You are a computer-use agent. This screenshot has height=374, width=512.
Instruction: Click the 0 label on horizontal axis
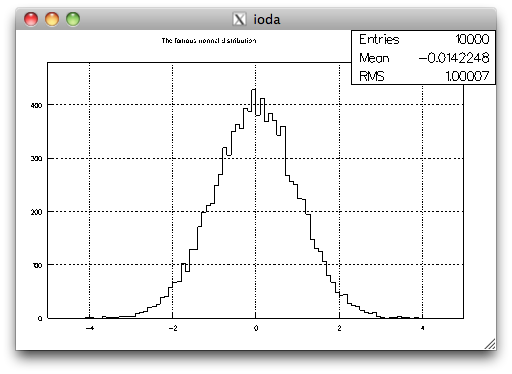[256, 328]
